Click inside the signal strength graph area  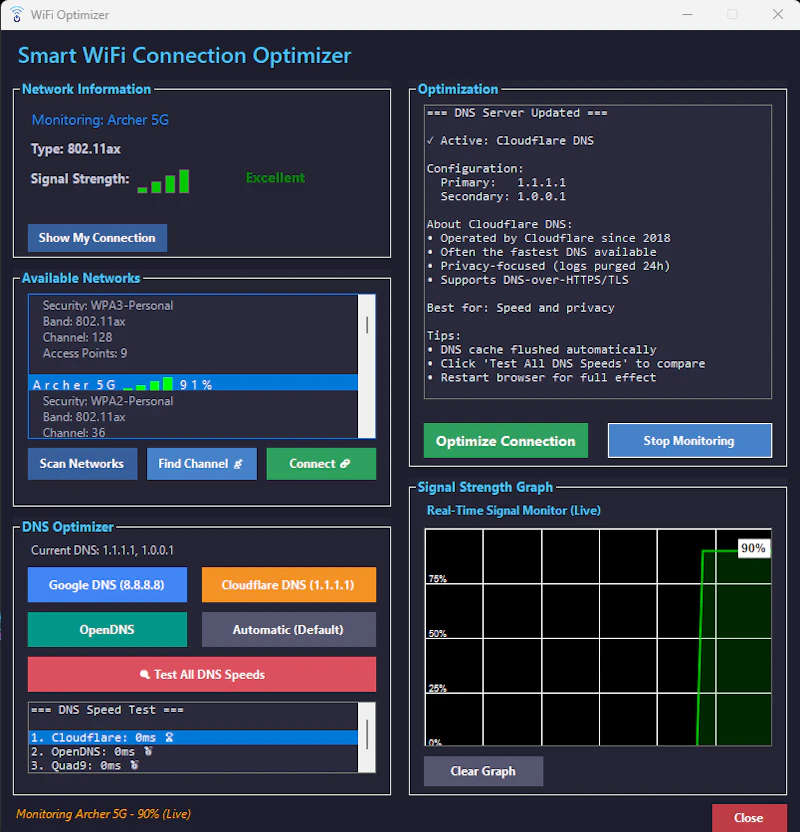tap(598, 637)
